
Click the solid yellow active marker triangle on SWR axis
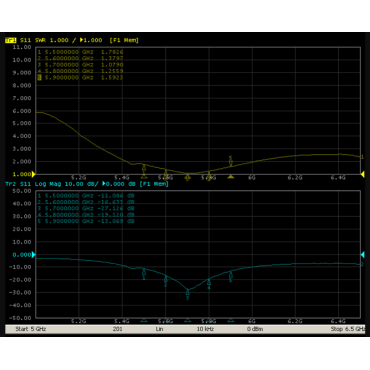pyautogui.click(x=231, y=177)
